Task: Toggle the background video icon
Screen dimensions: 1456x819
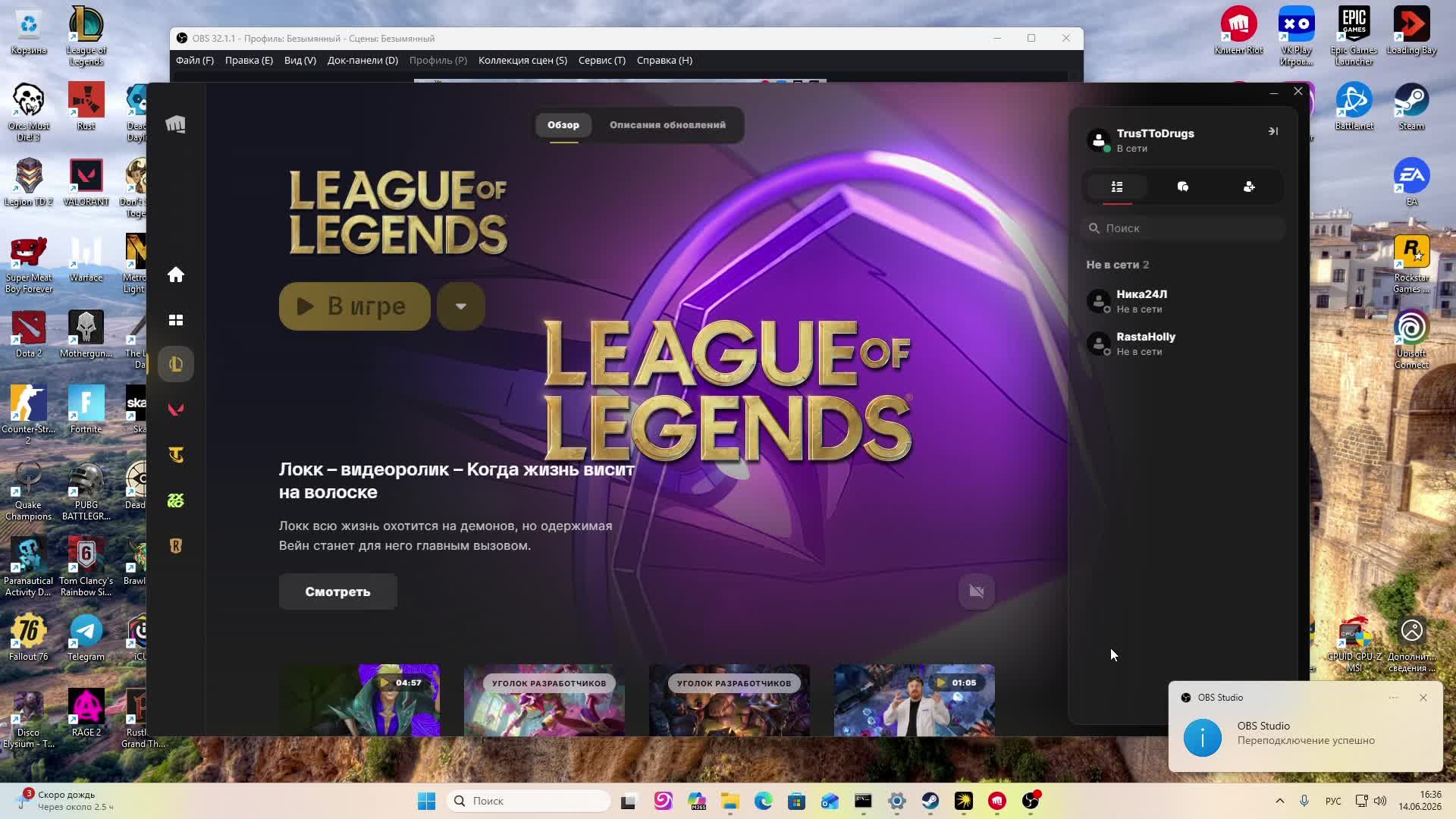Action: point(977,591)
